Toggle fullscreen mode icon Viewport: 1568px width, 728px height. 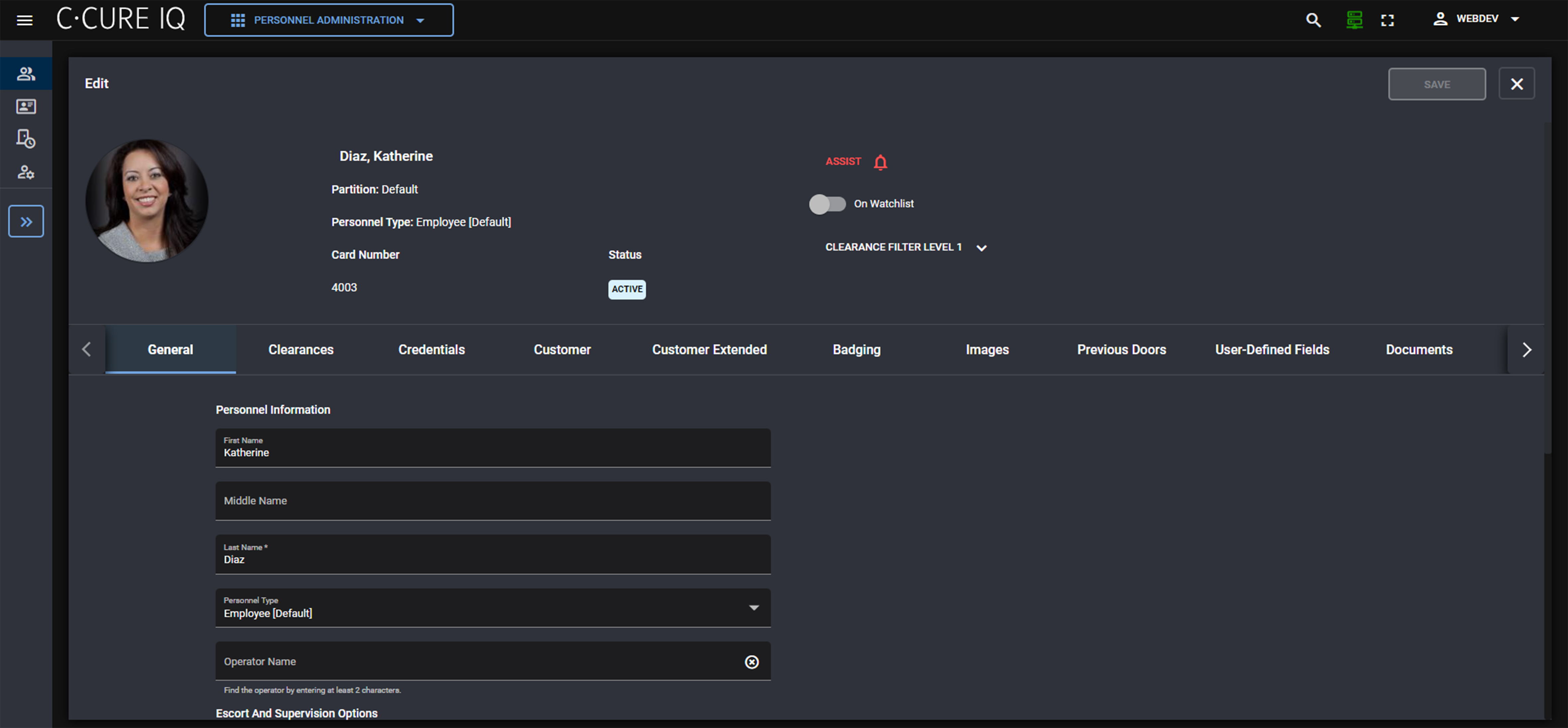(x=1387, y=20)
